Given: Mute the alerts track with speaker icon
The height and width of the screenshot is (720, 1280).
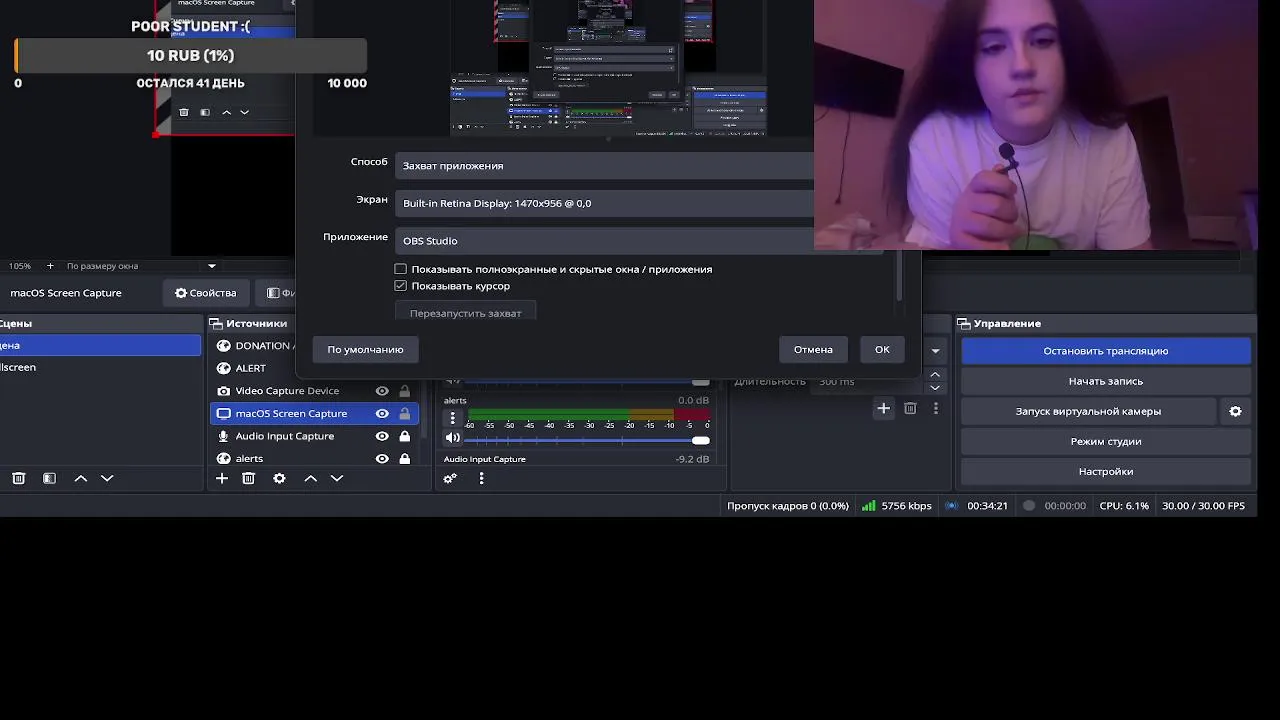Looking at the screenshot, I should click(453, 438).
